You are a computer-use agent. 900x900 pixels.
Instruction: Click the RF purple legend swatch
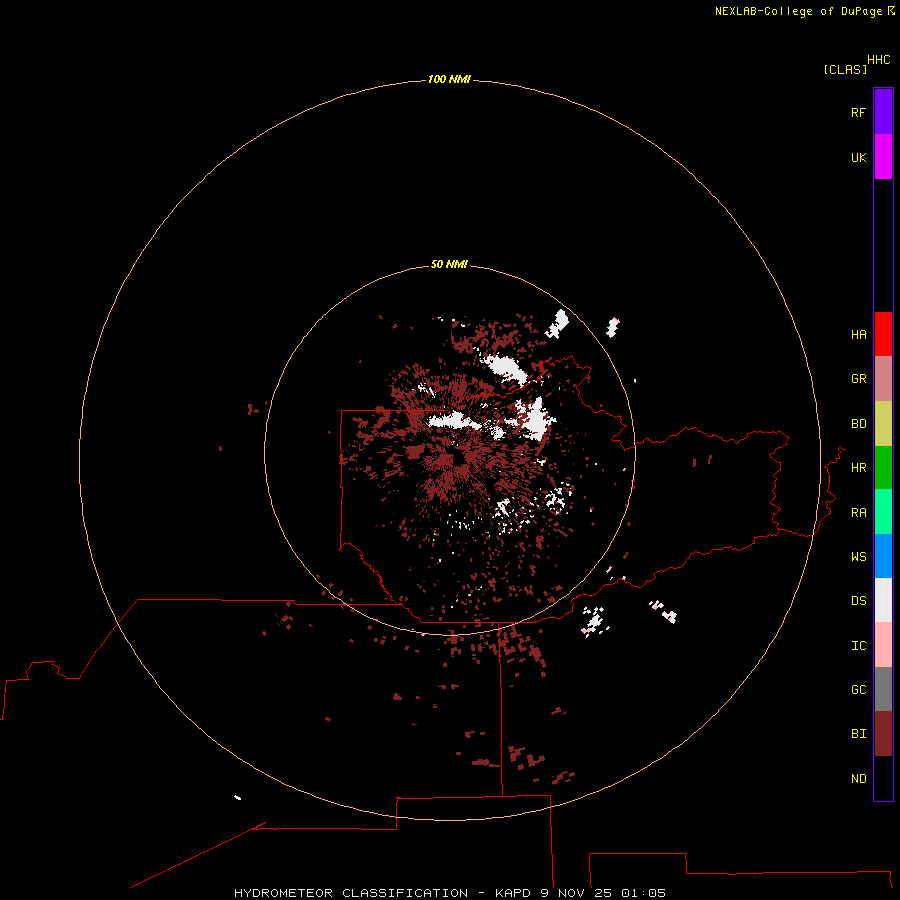(x=883, y=112)
